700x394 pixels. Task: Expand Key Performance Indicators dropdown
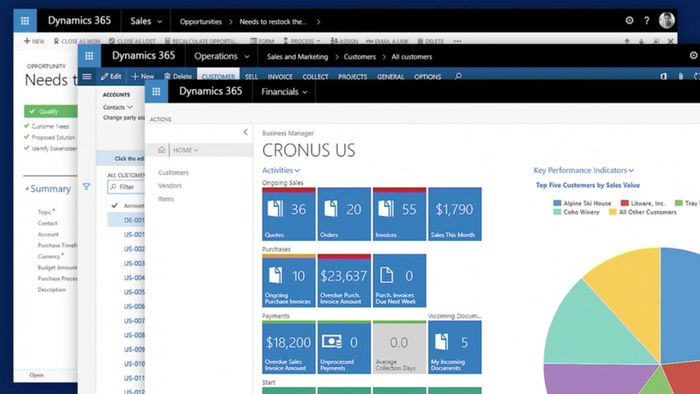pos(631,170)
